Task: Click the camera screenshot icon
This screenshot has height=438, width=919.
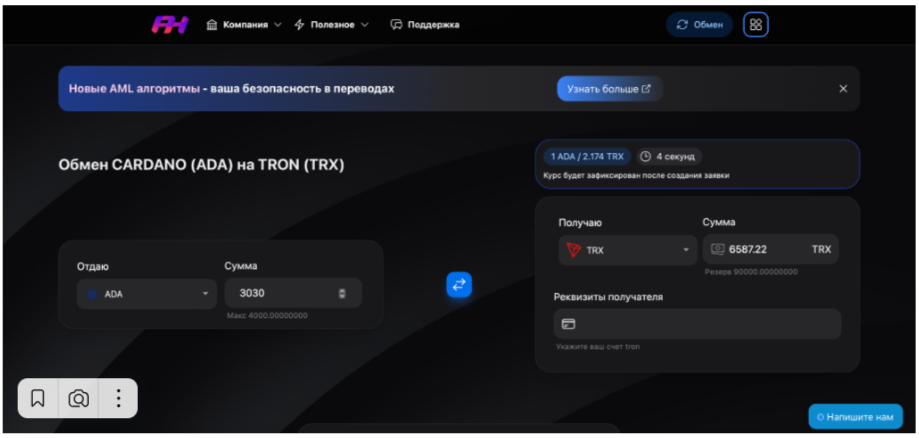Action: click(79, 399)
